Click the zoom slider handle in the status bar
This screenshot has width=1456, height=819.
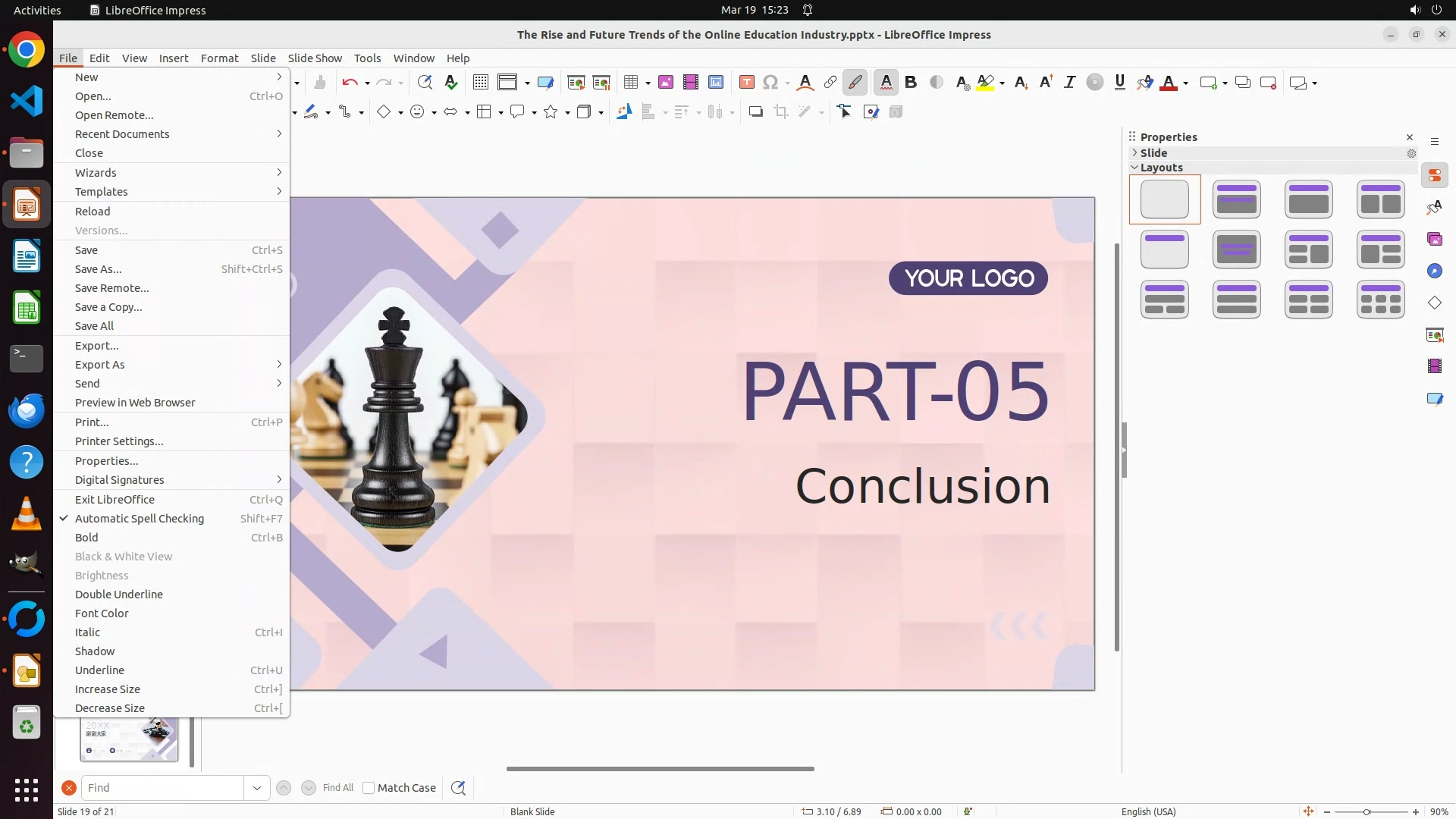tap(1367, 812)
